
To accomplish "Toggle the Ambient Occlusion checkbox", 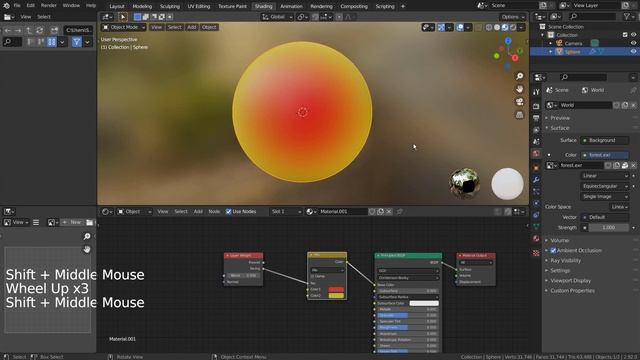I will [553, 250].
